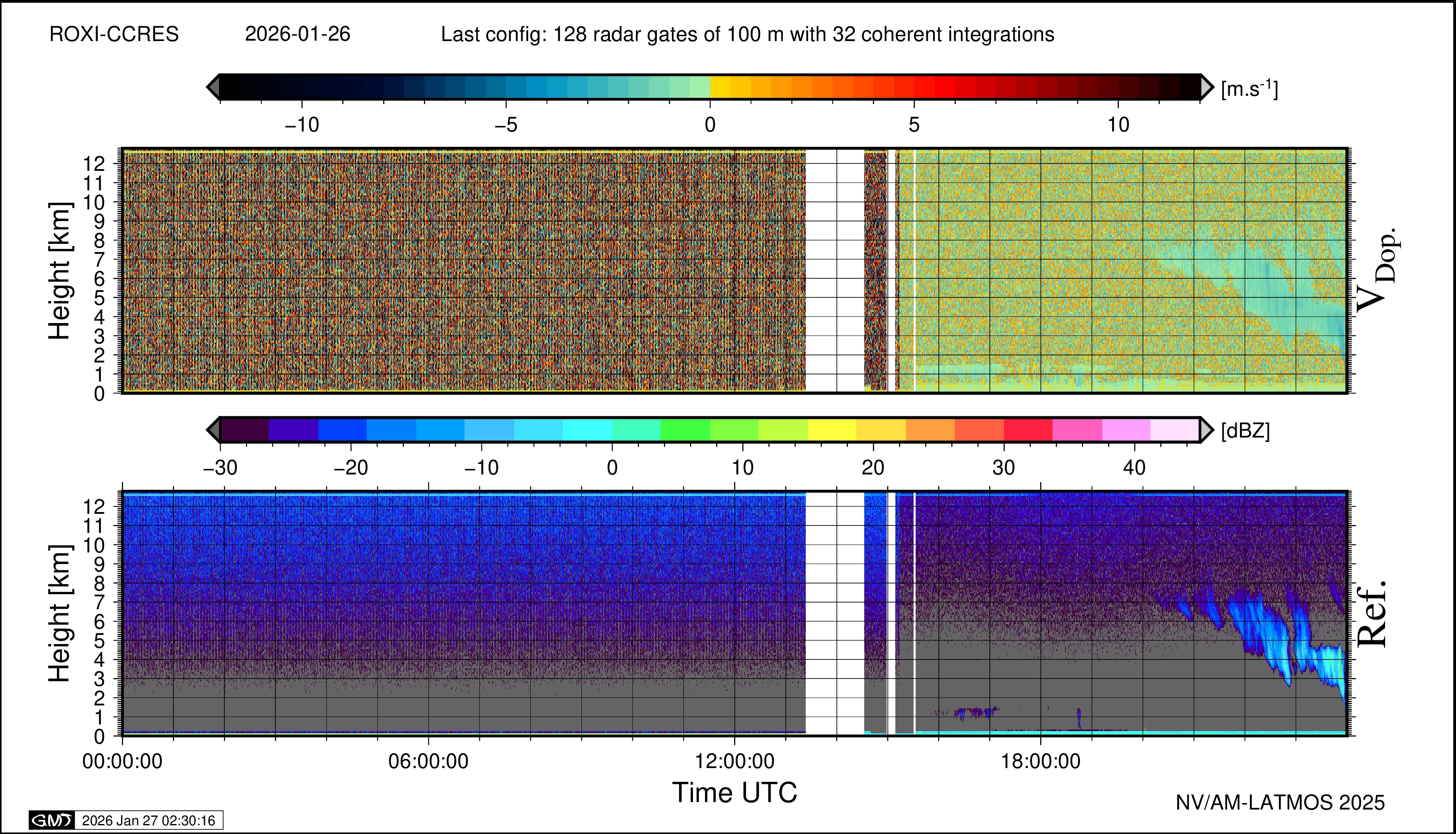The image size is (1456, 834).
Task: Click the 0 m/s point on velocity colorbar
Action: click(x=710, y=87)
